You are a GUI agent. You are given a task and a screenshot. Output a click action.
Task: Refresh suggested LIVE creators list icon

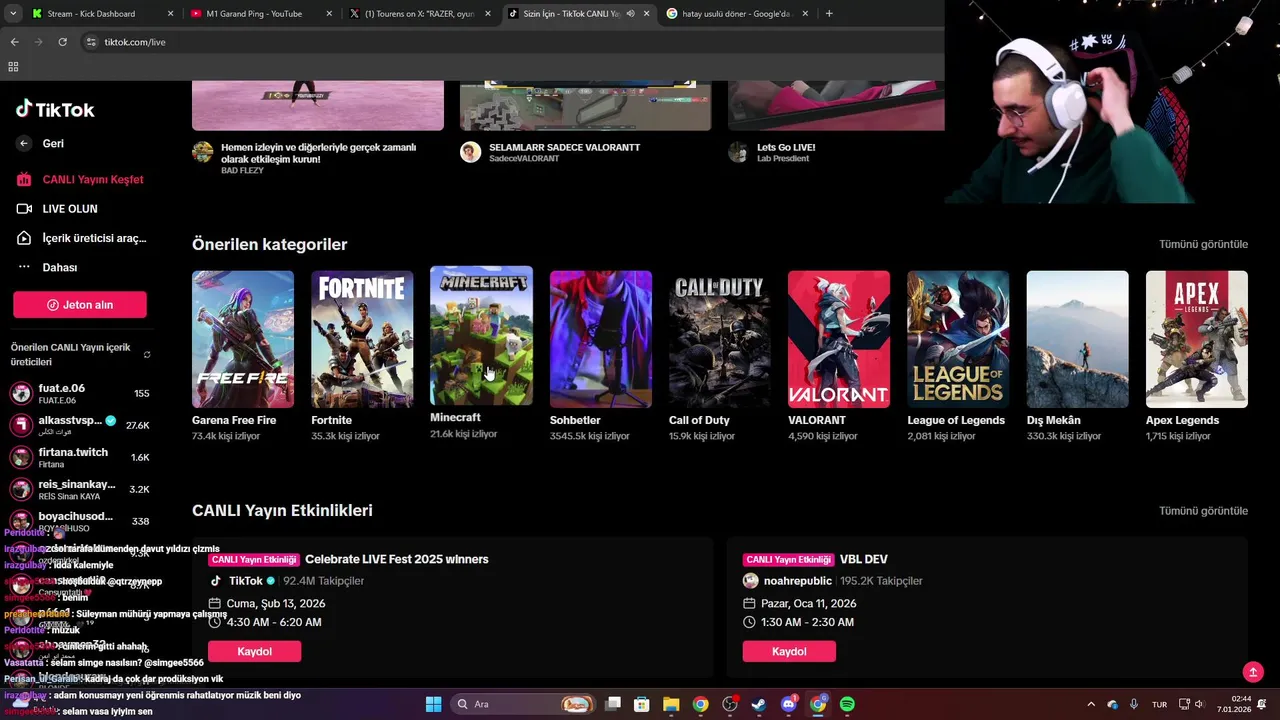[x=147, y=355]
